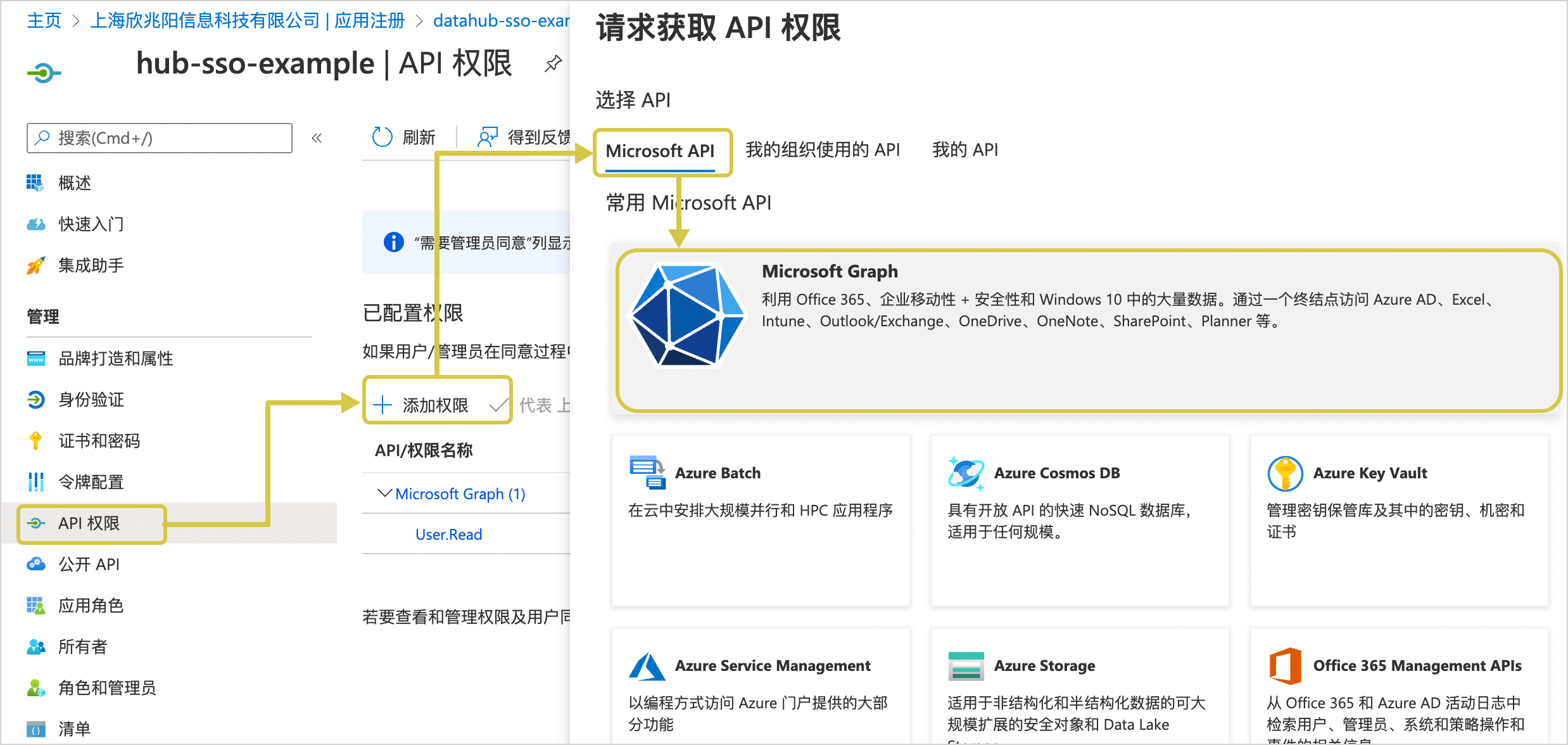Click the Microsoft Graph polyhedron logo
This screenshot has height=745, width=1568.
(x=688, y=315)
